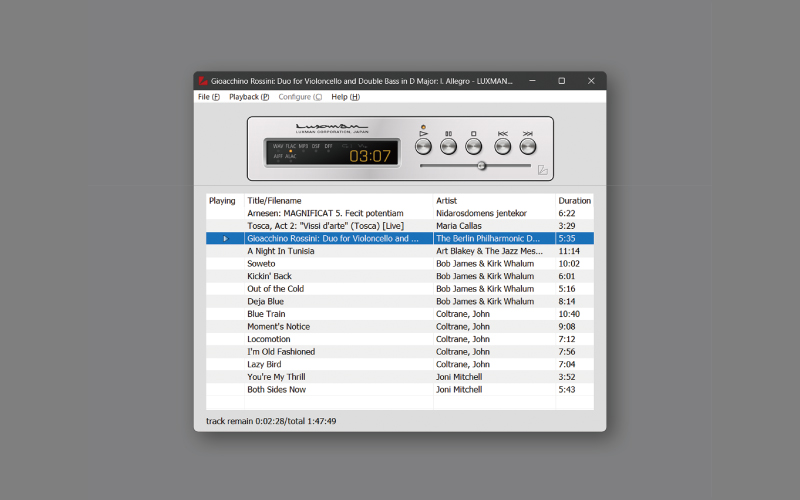Click the Duration column header
800x500 pixels.
coord(574,201)
